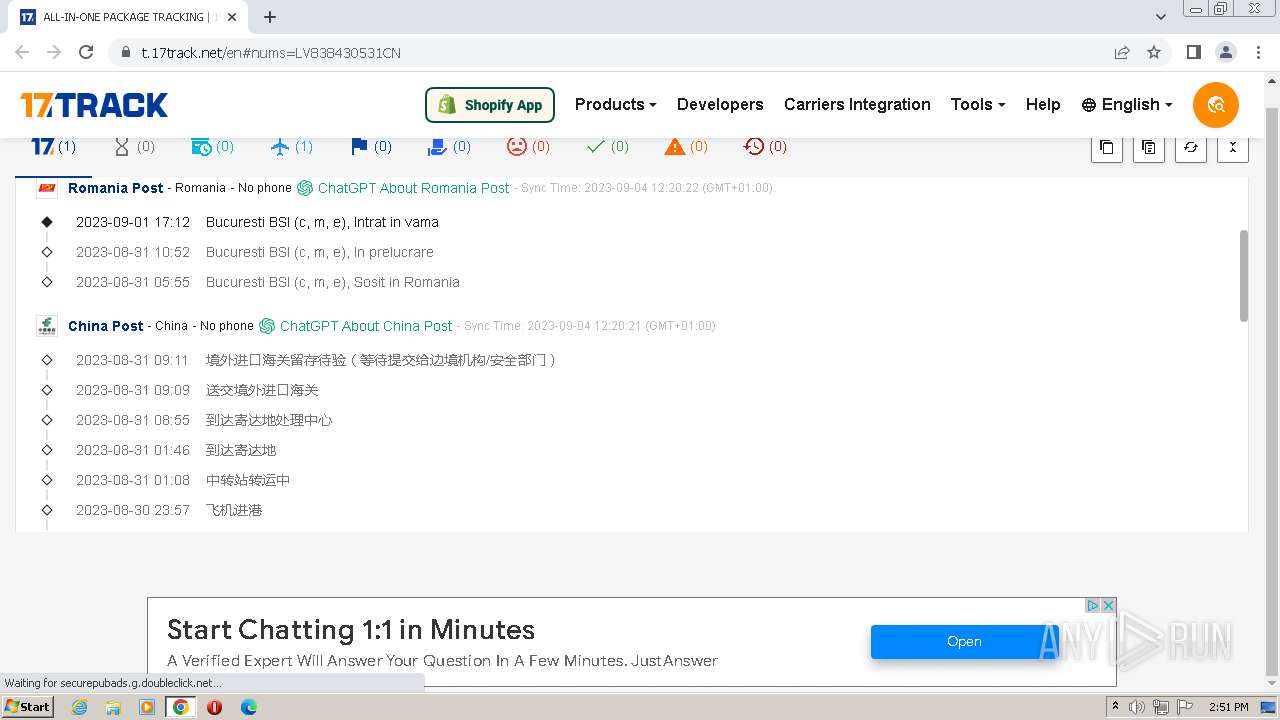The height and width of the screenshot is (720, 1280).
Task: Click the 'Start Chatting 1:1 in Minutes' ad headline
Action: coord(351,630)
